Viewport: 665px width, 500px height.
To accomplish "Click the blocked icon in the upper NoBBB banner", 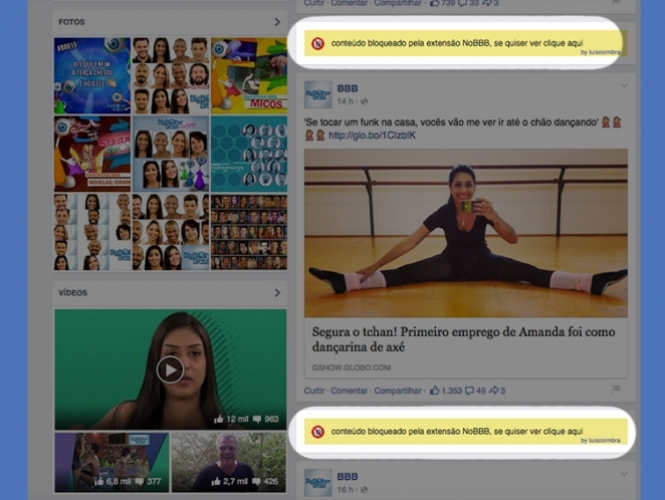I will (x=318, y=44).
